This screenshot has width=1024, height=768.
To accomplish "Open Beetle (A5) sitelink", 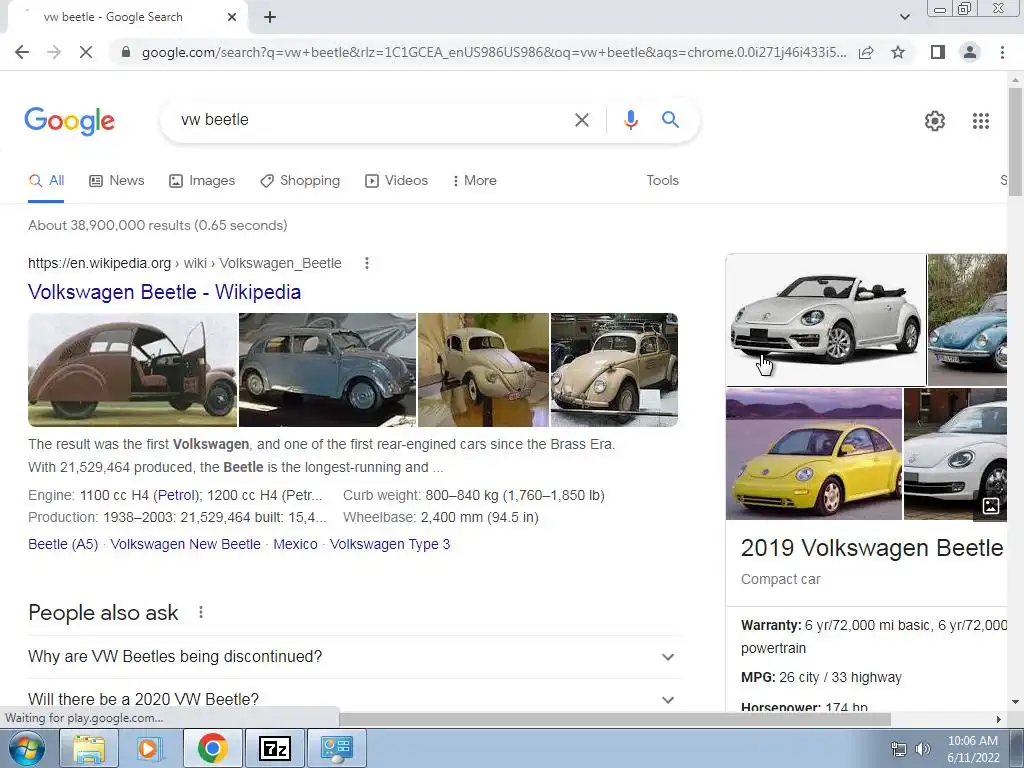I will point(63,545).
